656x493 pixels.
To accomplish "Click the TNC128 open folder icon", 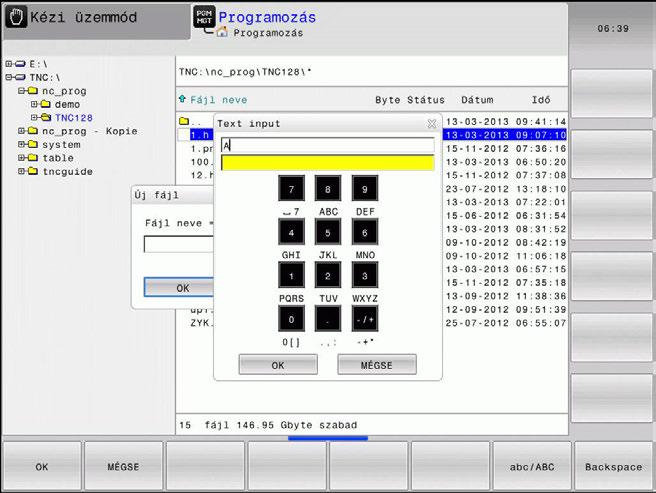I will point(46,117).
